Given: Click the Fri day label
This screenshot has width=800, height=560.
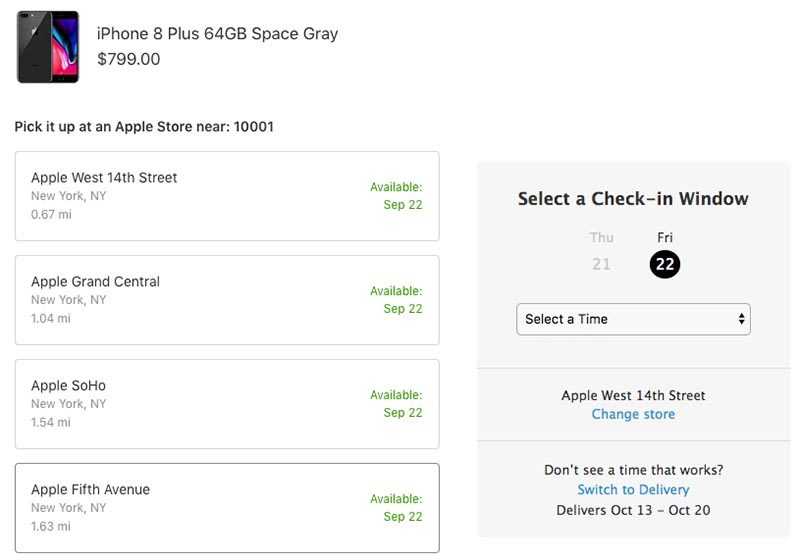Looking at the screenshot, I should tap(665, 237).
